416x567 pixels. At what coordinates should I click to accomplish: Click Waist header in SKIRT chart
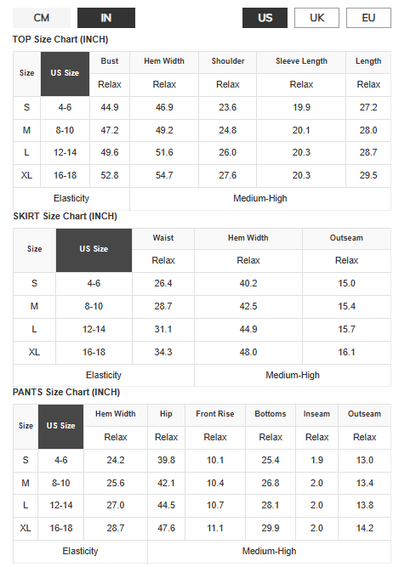click(163, 238)
